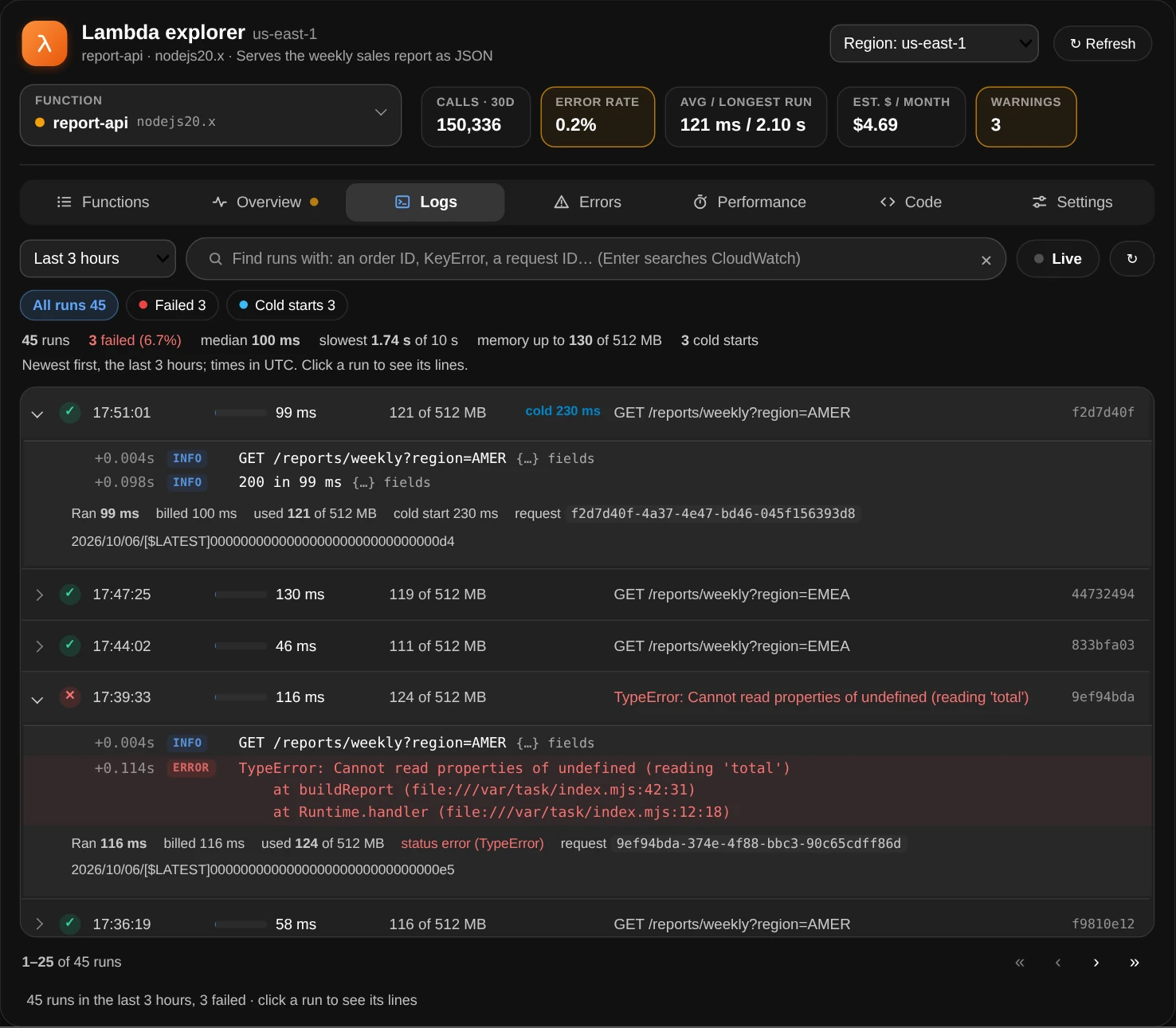The height and width of the screenshot is (1028, 1176).
Task: Click the orange Lambda logo icon
Action: click(x=45, y=44)
